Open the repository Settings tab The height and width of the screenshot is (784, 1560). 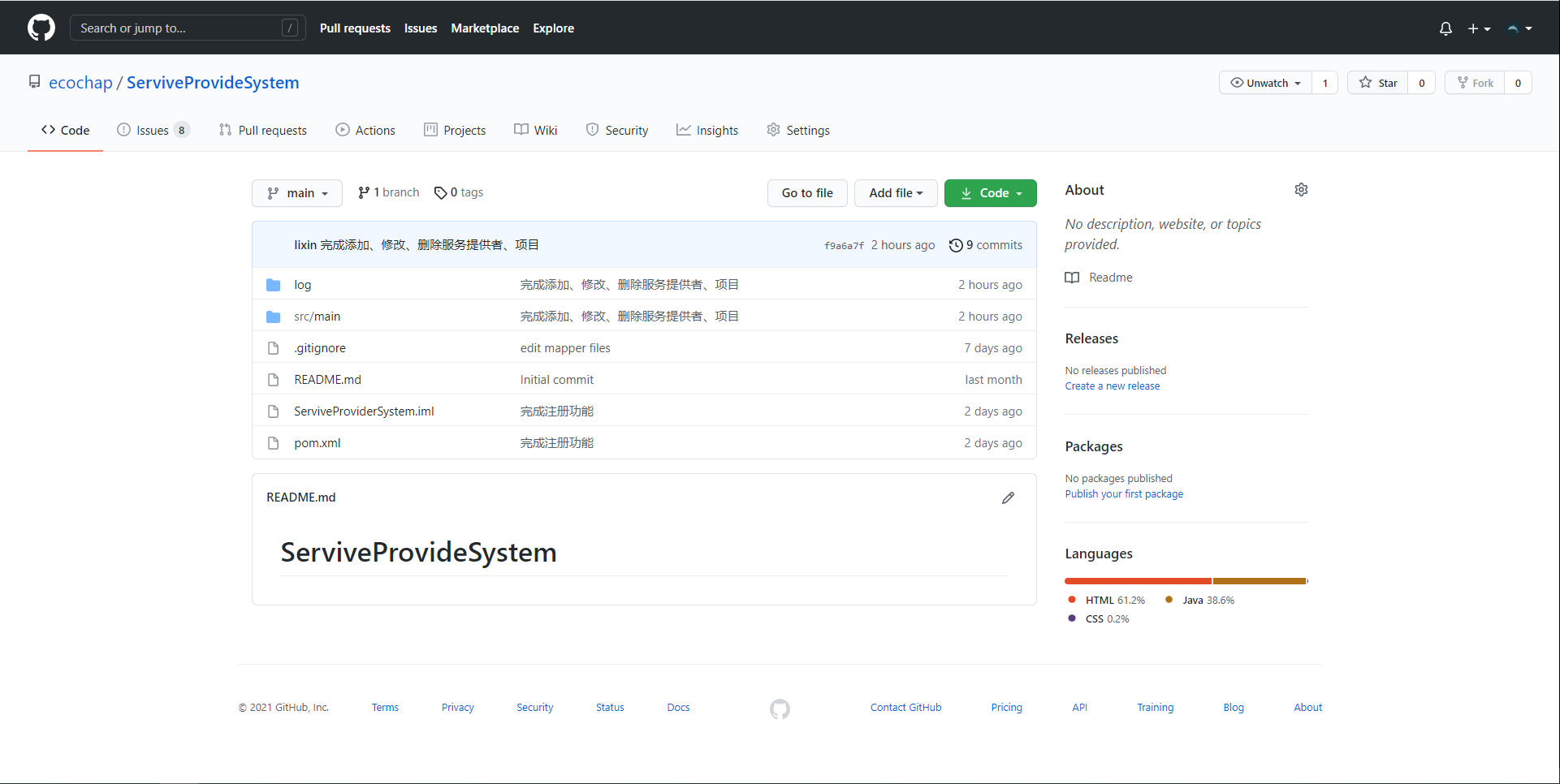tap(798, 131)
